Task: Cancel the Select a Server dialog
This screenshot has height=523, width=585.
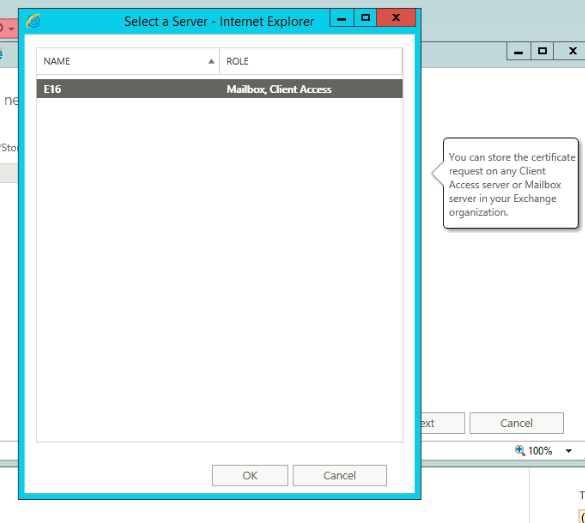Action: tap(340, 475)
